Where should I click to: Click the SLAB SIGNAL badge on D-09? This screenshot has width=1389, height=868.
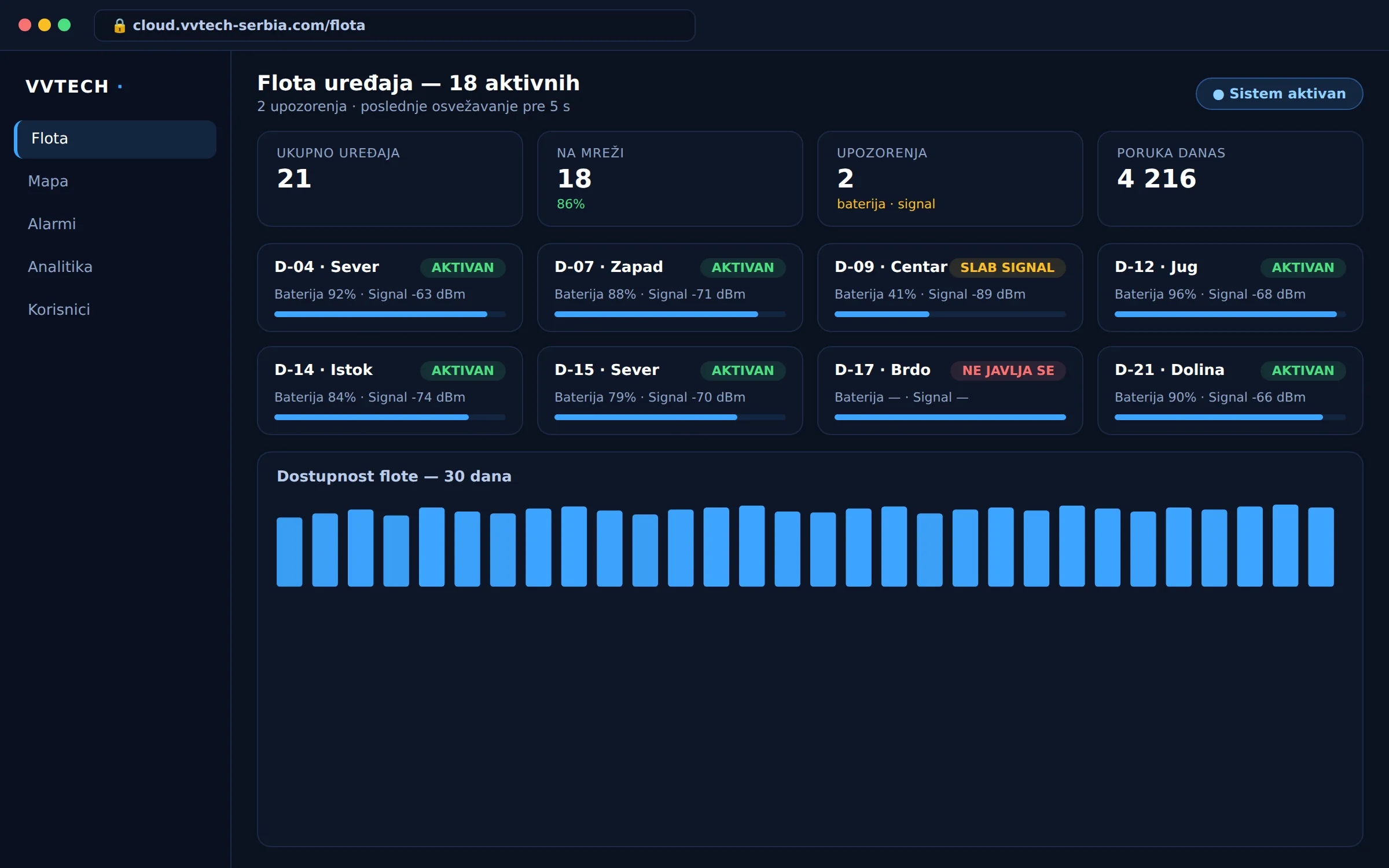1008,268
